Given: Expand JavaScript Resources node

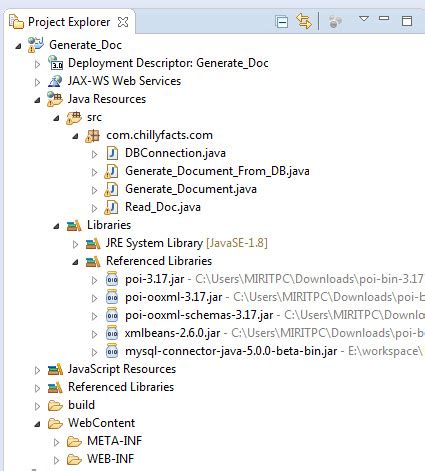Looking at the screenshot, I should pos(37,370).
